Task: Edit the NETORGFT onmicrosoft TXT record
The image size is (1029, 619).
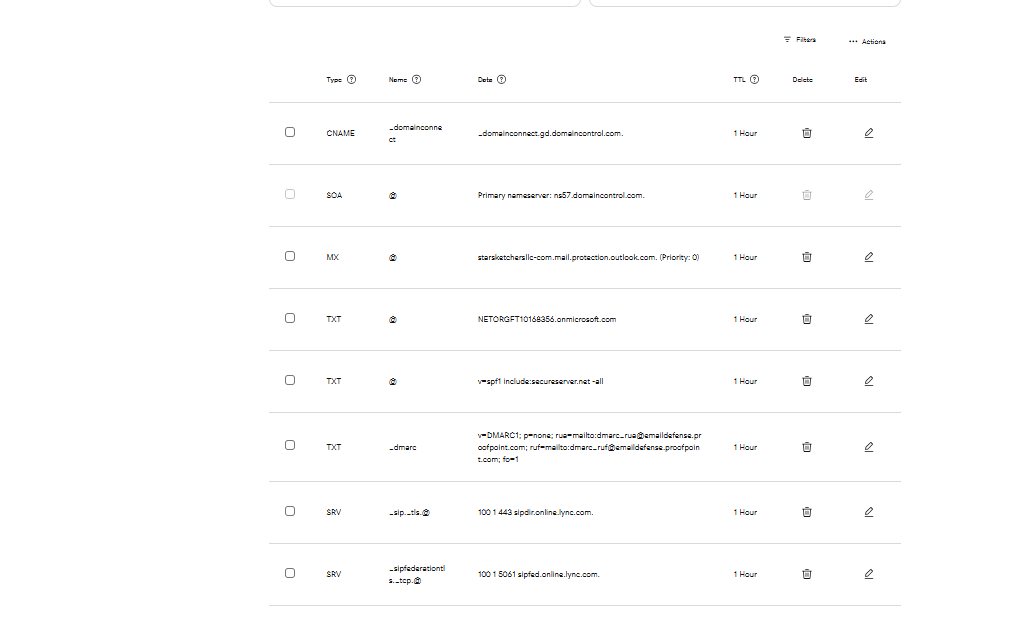Action: [x=868, y=319]
